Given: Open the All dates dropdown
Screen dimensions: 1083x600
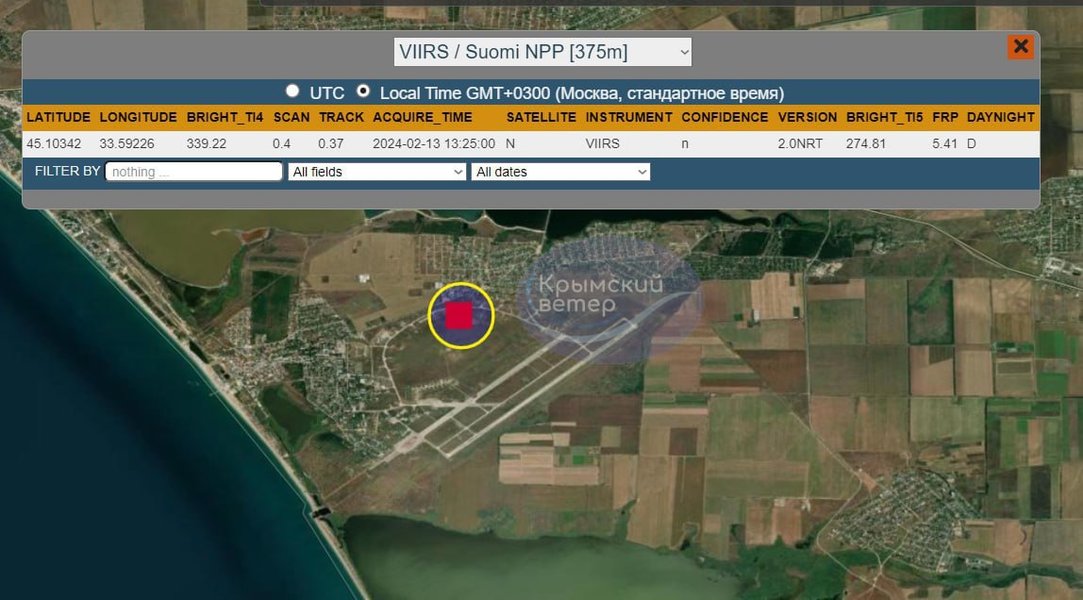Looking at the screenshot, I should (x=560, y=172).
